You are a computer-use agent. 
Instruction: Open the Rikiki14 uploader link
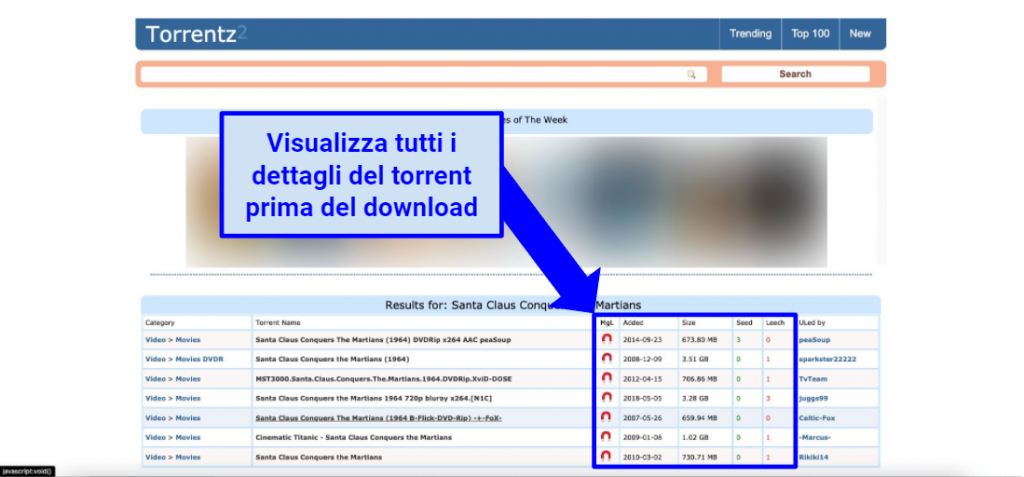pyautogui.click(x=814, y=457)
